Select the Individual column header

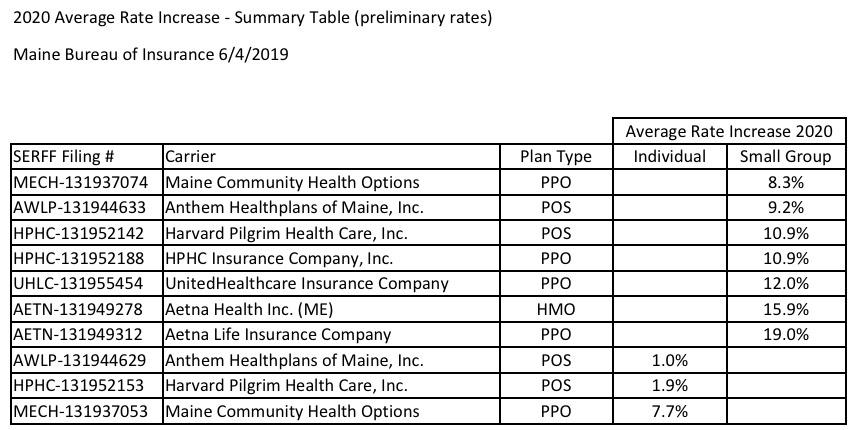click(x=669, y=157)
